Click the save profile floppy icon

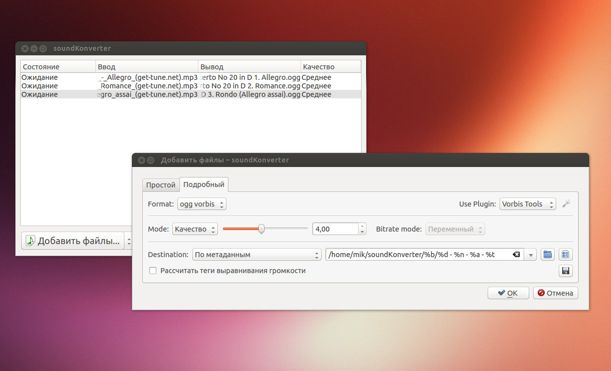[x=565, y=271]
